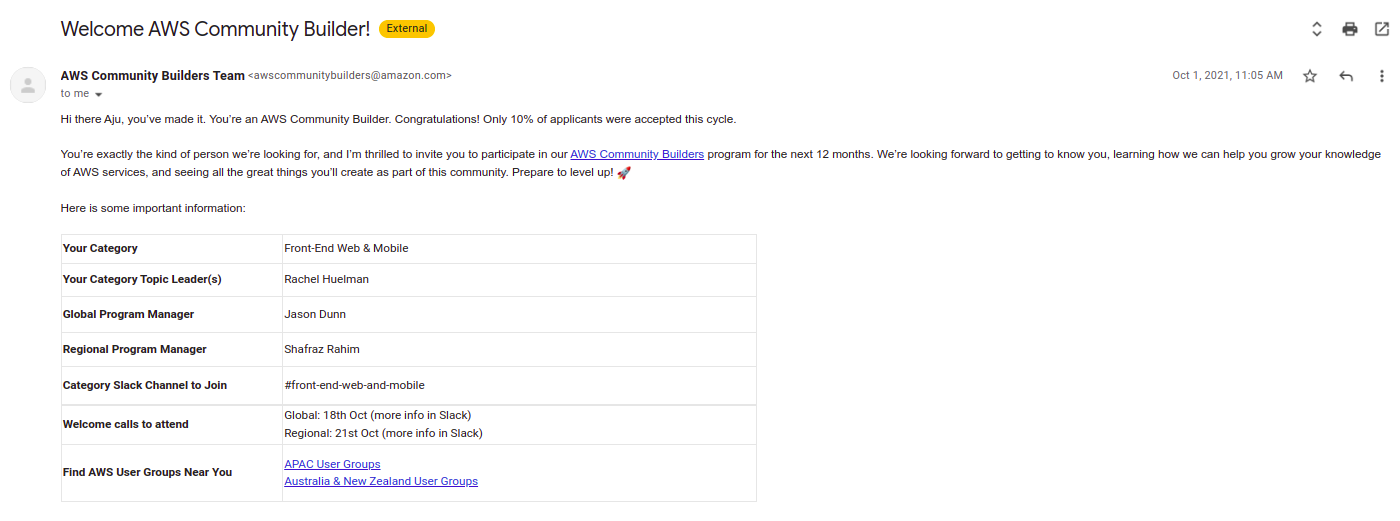
Task: Expand the "to me" recipient details
Action: [x=98, y=94]
